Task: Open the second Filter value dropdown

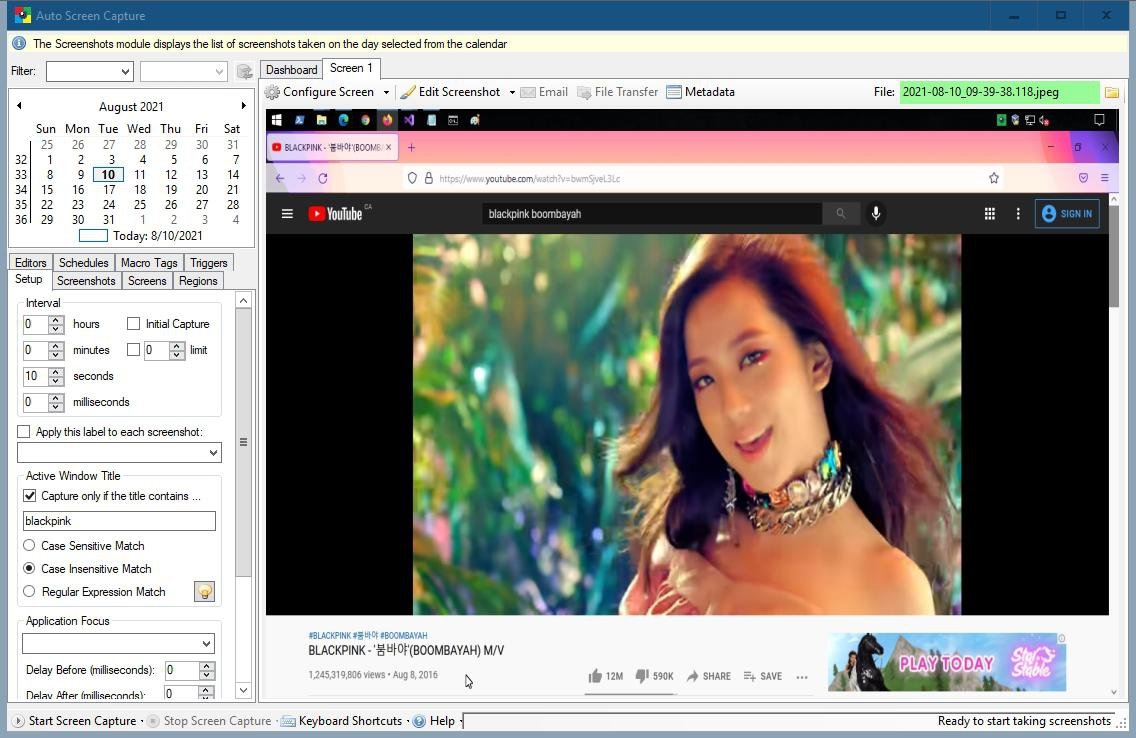Action: pos(183,71)
